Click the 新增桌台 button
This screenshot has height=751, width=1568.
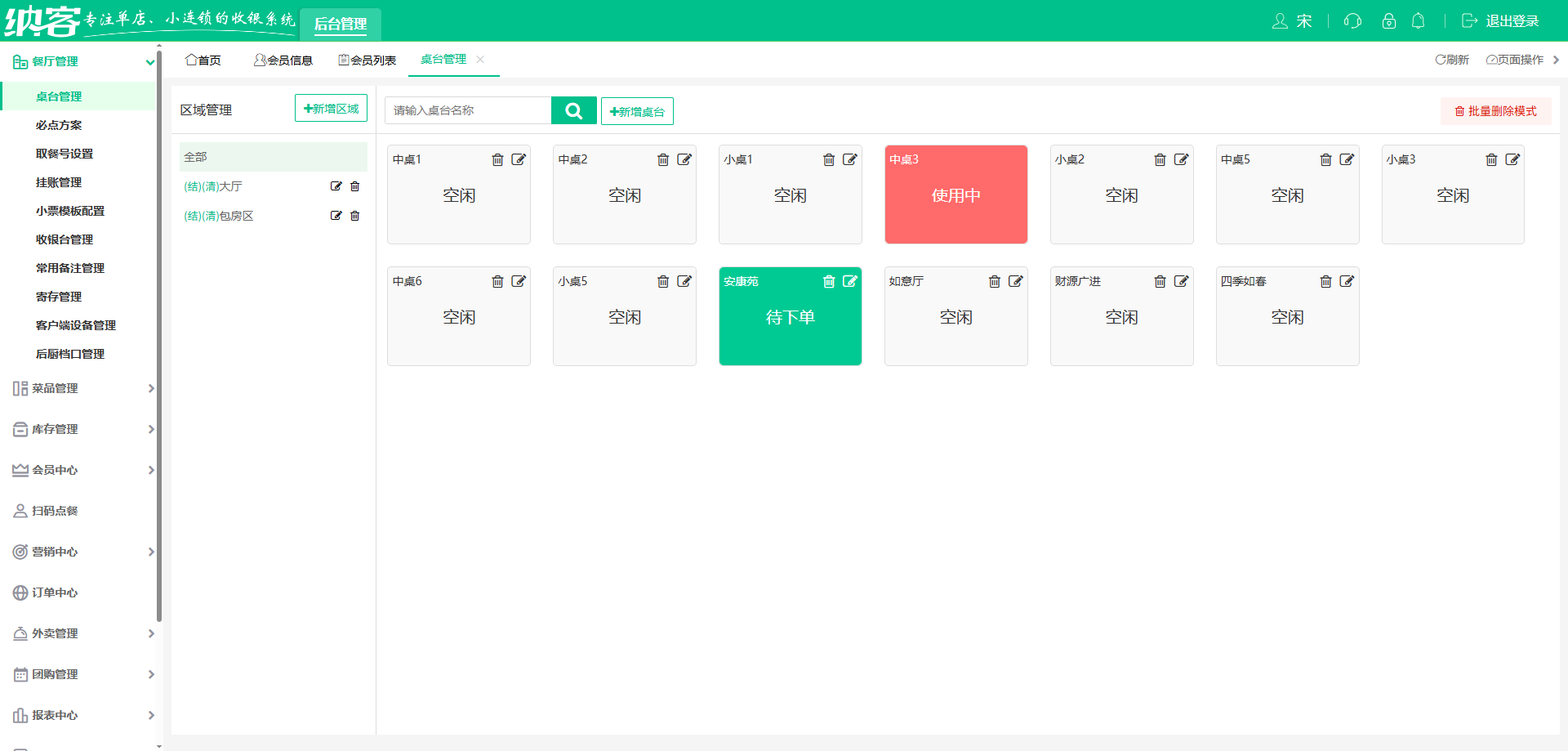[x=637, y=111]
